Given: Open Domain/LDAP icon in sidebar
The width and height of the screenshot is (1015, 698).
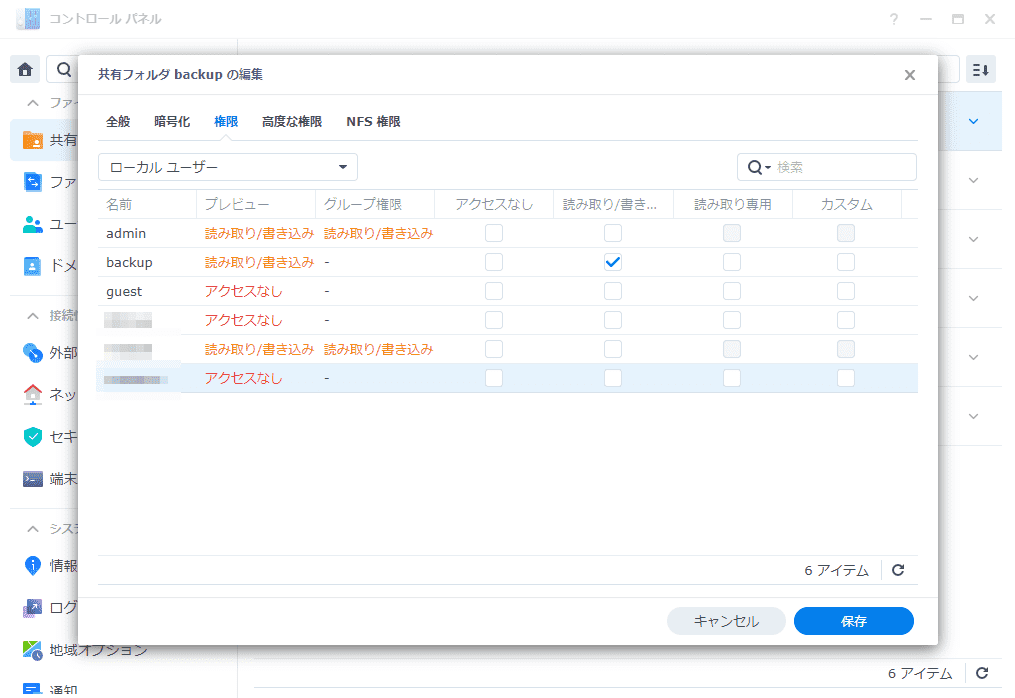Looking at the screenshot, I should point(32,266).
